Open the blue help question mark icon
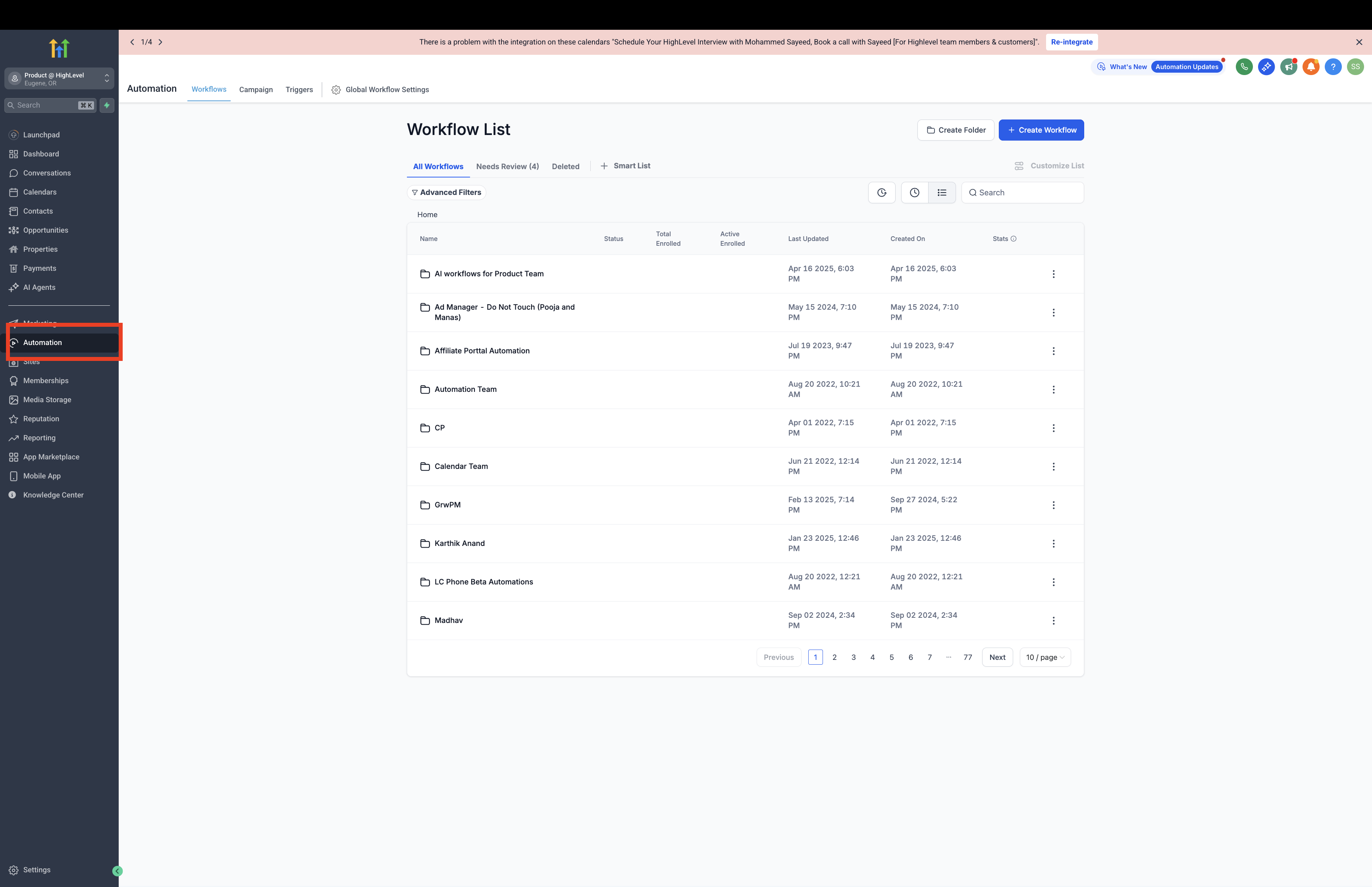The height and width of the screenshot is (887, 1372). point(1332,67)
